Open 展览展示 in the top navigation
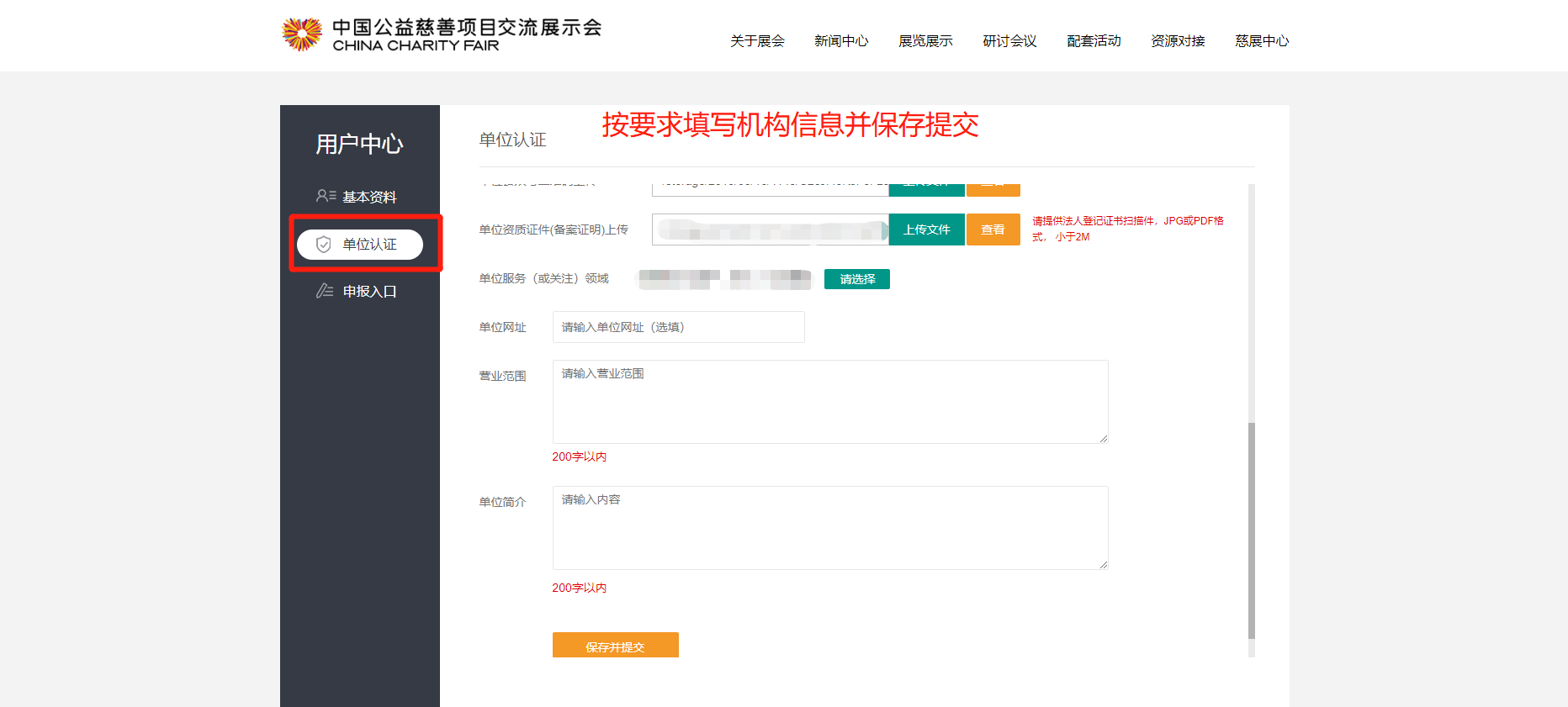The image size is (1568, 707). 925,41
